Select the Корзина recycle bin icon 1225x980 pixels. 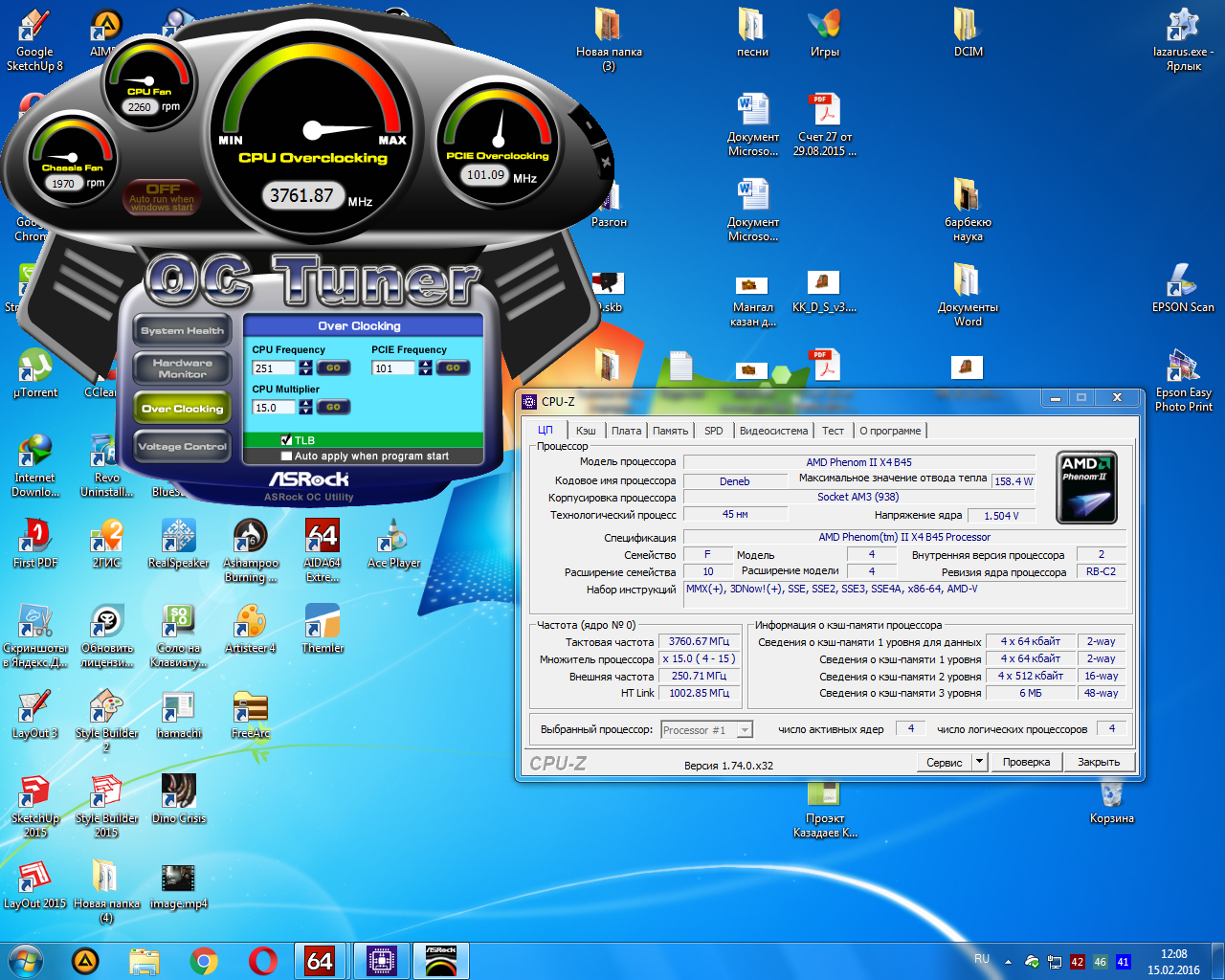pyautogui.click(x=1111, y=802)
